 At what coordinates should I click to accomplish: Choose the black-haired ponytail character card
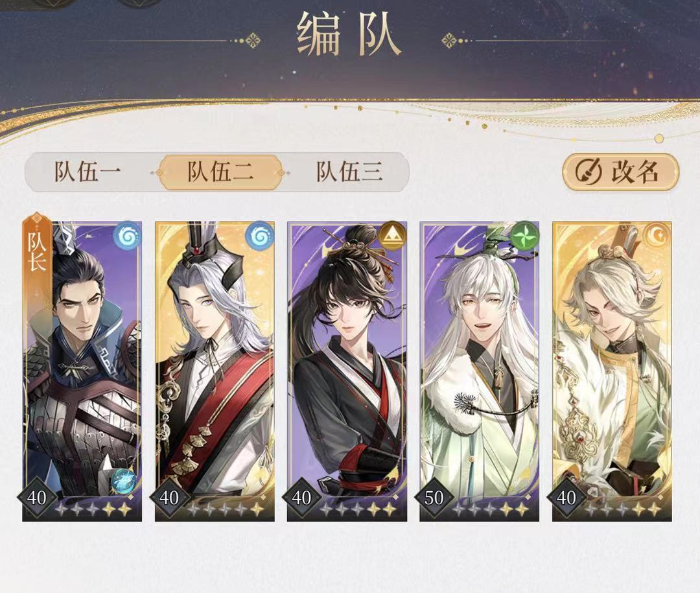click(347, 371)
